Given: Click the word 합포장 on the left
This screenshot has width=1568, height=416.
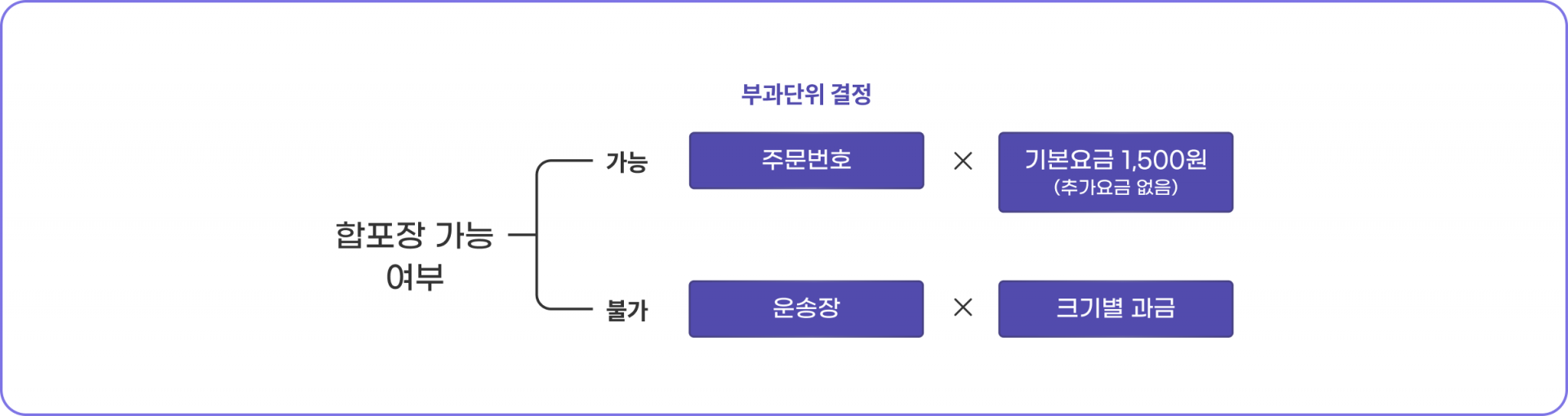Looking at the screenshot, I should [380, 235].
